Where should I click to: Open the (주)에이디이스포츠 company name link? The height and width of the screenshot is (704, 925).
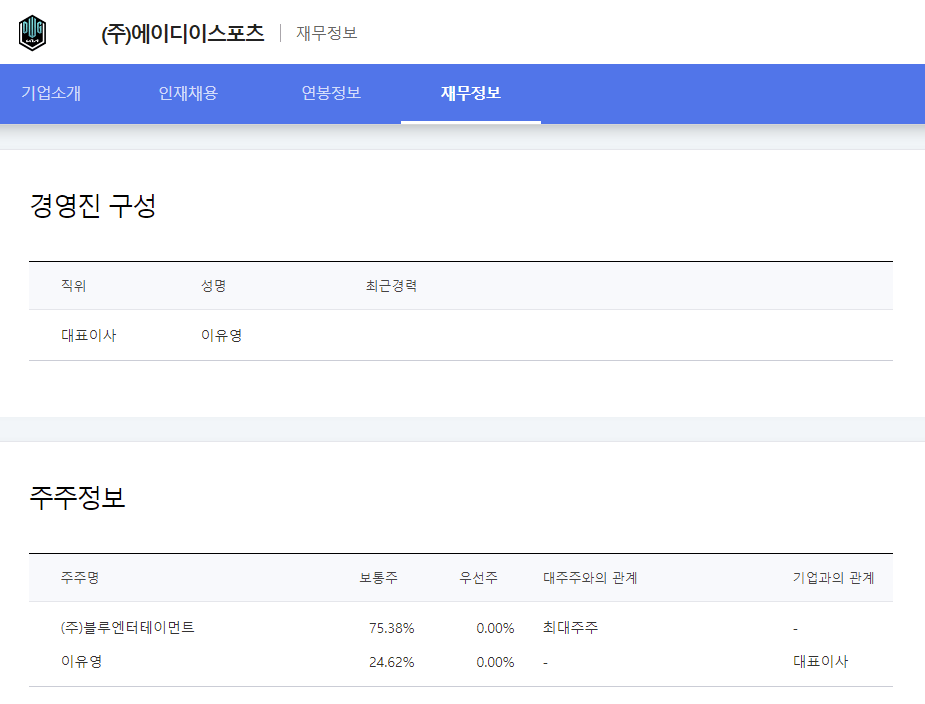[182, 33]
